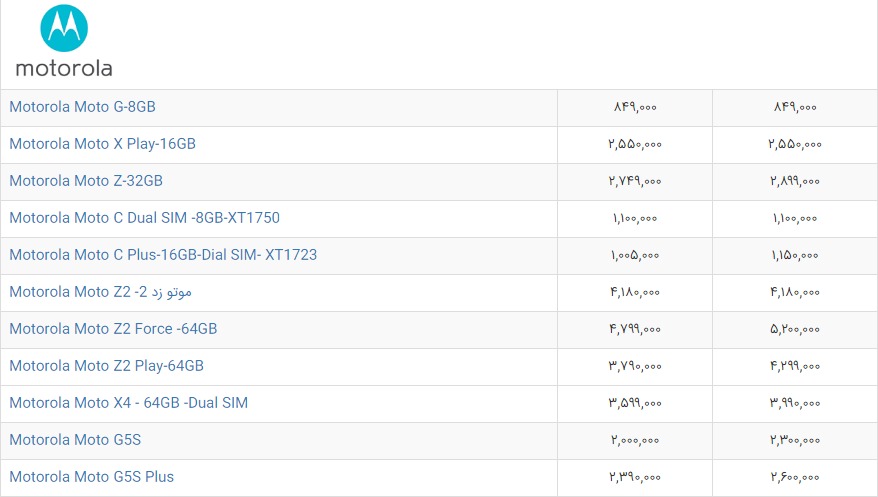Screen dimensions: 878x497
Task: Select second price cell of Z2 Force -64GB row
Action: click(x=795, y=330)
